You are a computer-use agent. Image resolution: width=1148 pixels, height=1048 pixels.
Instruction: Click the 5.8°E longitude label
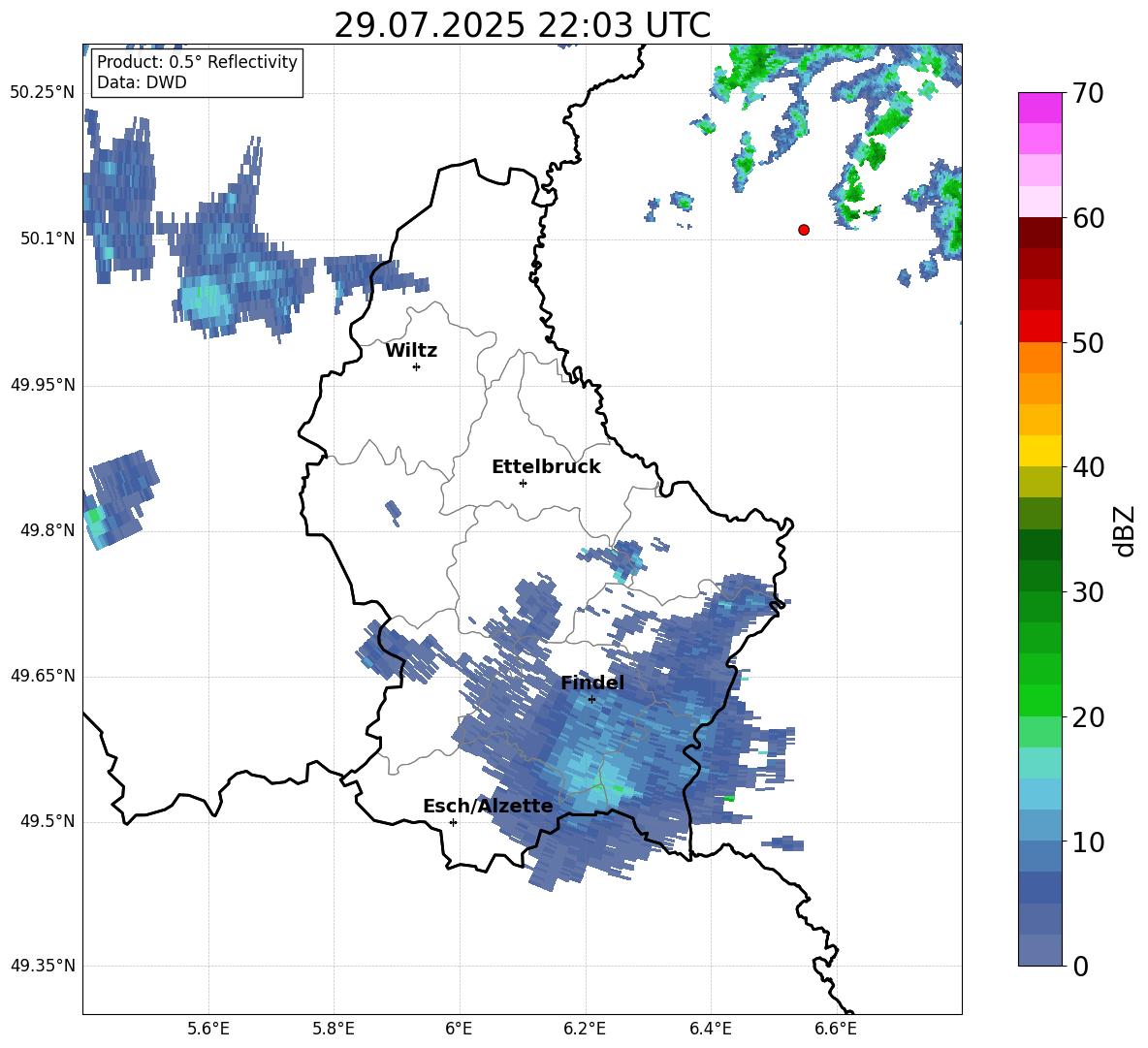(334, 1029)
